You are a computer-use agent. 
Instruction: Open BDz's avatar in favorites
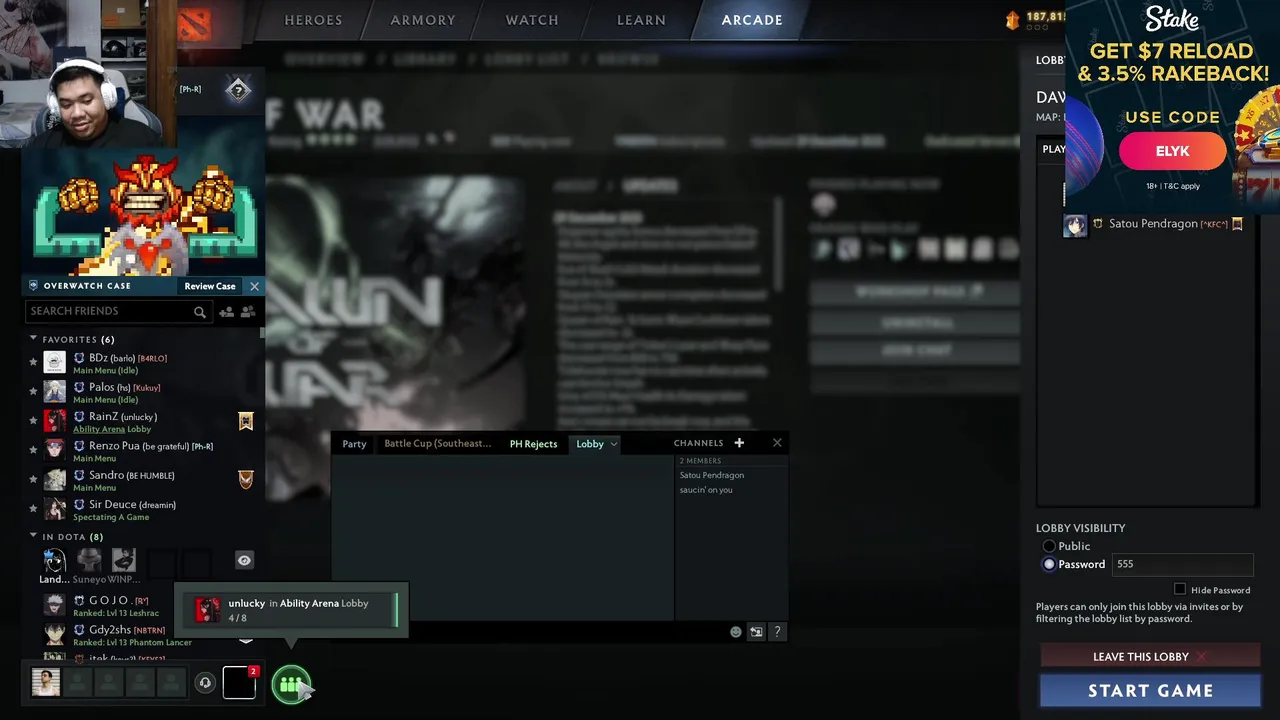pyautogui.click(x=55, y=362)
